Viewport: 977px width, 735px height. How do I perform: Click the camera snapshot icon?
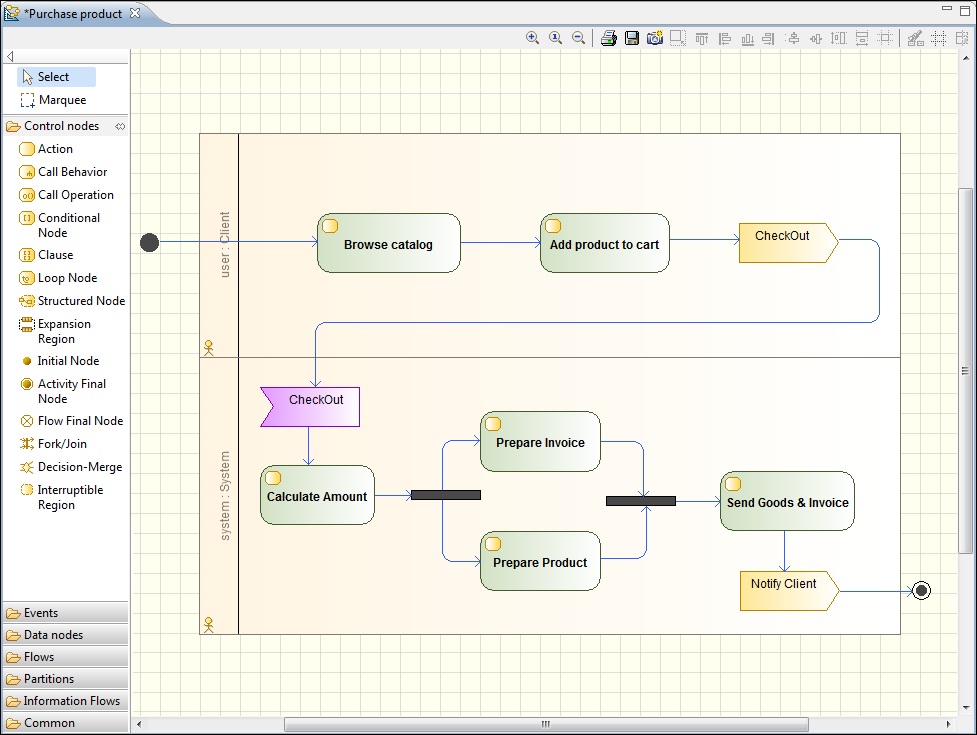(x=655, y=38)
